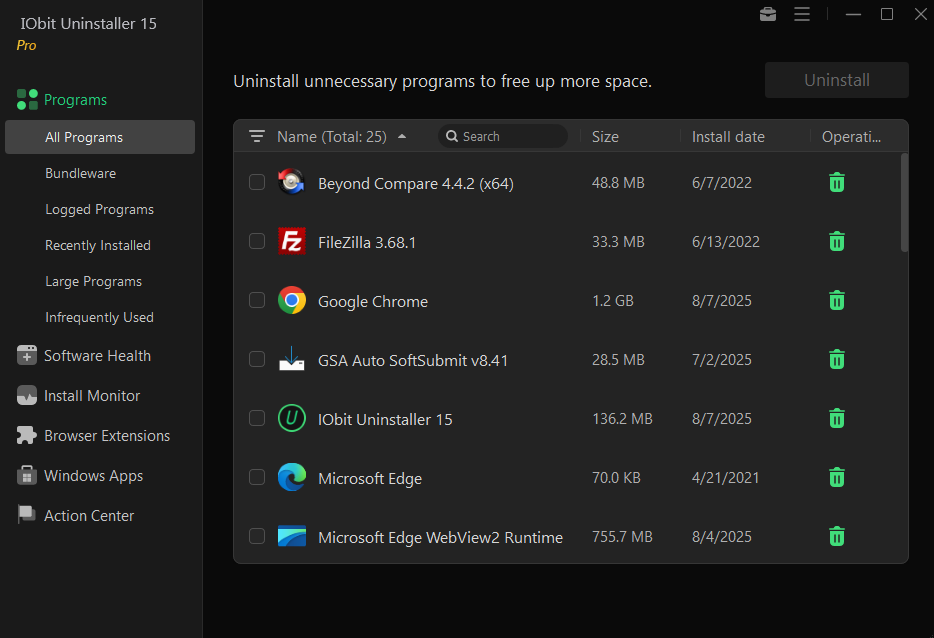
Task: Click the Windows Apps icon
Action: point(27,475)
